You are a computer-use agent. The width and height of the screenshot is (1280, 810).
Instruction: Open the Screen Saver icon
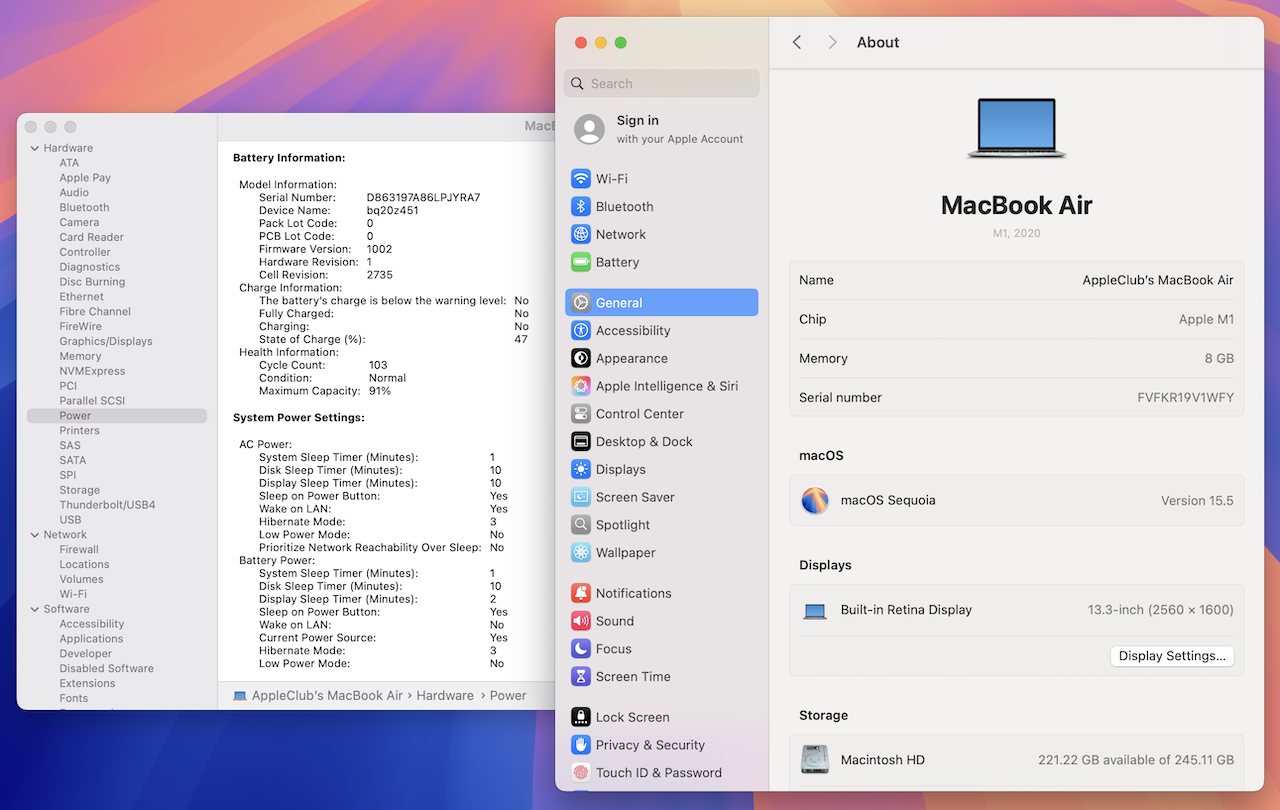coord(581,498)
